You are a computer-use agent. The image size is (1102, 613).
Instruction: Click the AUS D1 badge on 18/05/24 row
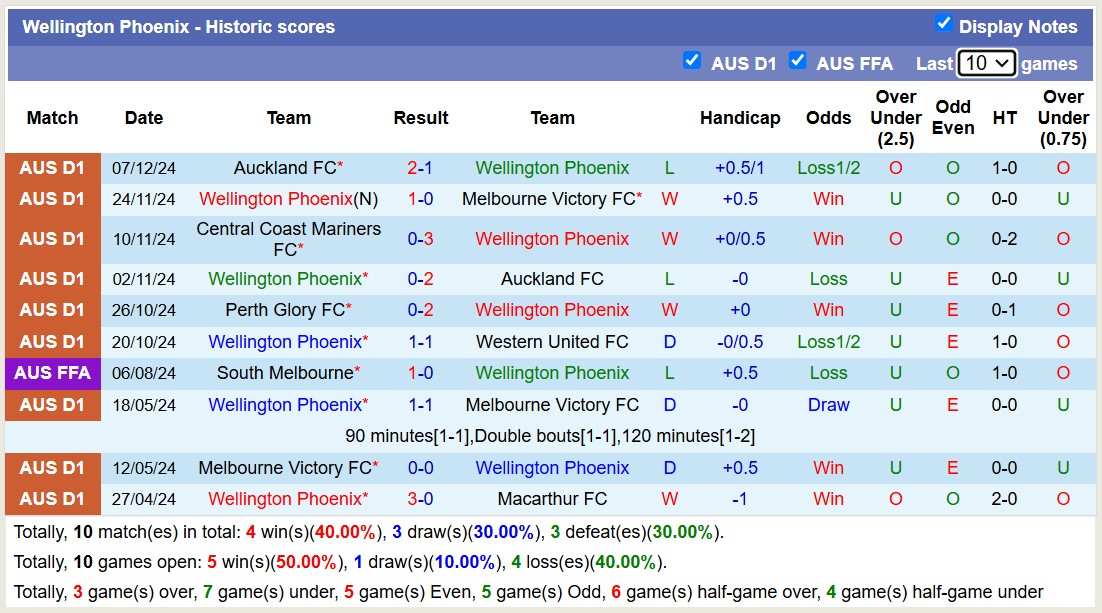(x=53, y=404)
